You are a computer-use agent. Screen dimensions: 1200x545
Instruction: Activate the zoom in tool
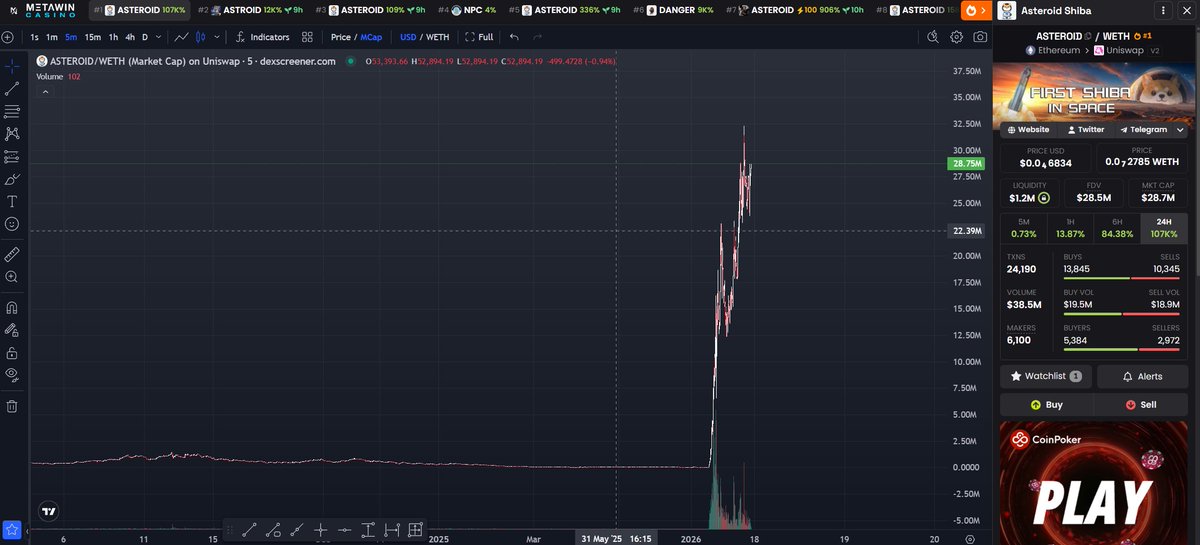tap(12, 277)
